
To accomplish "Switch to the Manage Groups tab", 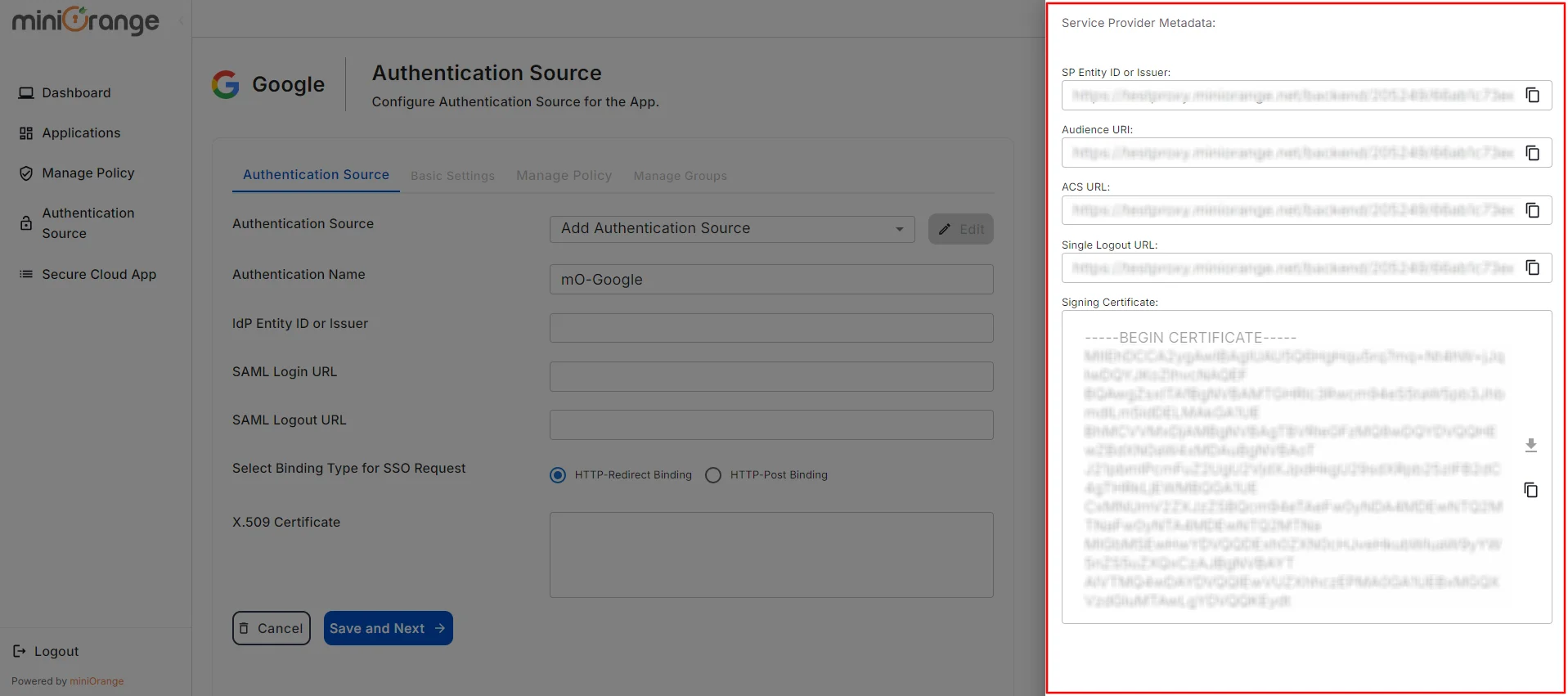I will [x=680, y=176].
